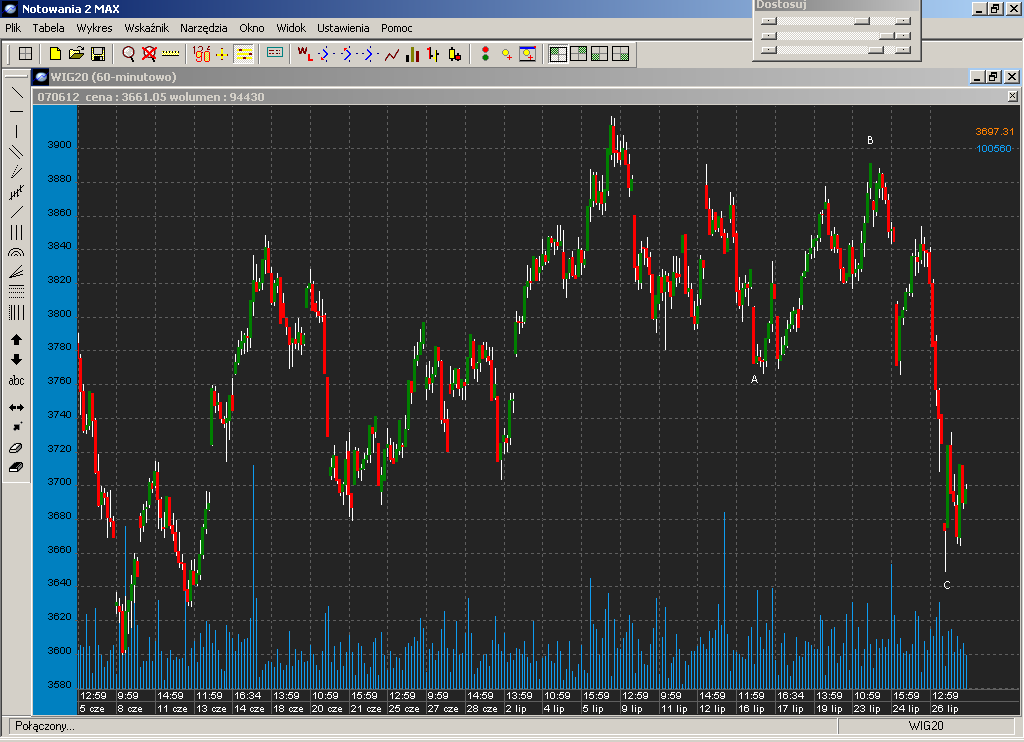This screenshot has width=1024, height=742.
Task: Select the up arrow marker tool
Action: [x=16, y=340]
